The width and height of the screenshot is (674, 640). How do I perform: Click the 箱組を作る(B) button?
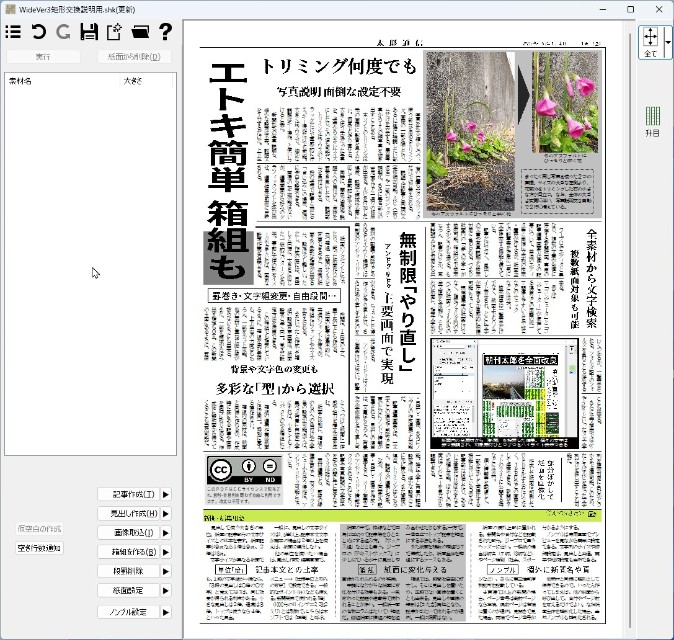pyautogui.click(x=134, y=552)
